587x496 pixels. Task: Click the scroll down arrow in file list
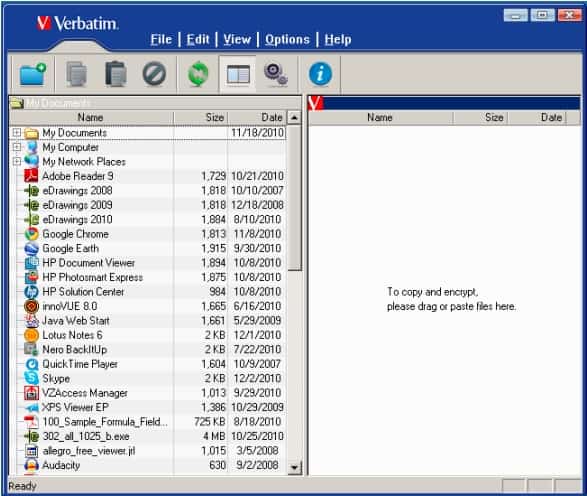click(x=295, y=467)
